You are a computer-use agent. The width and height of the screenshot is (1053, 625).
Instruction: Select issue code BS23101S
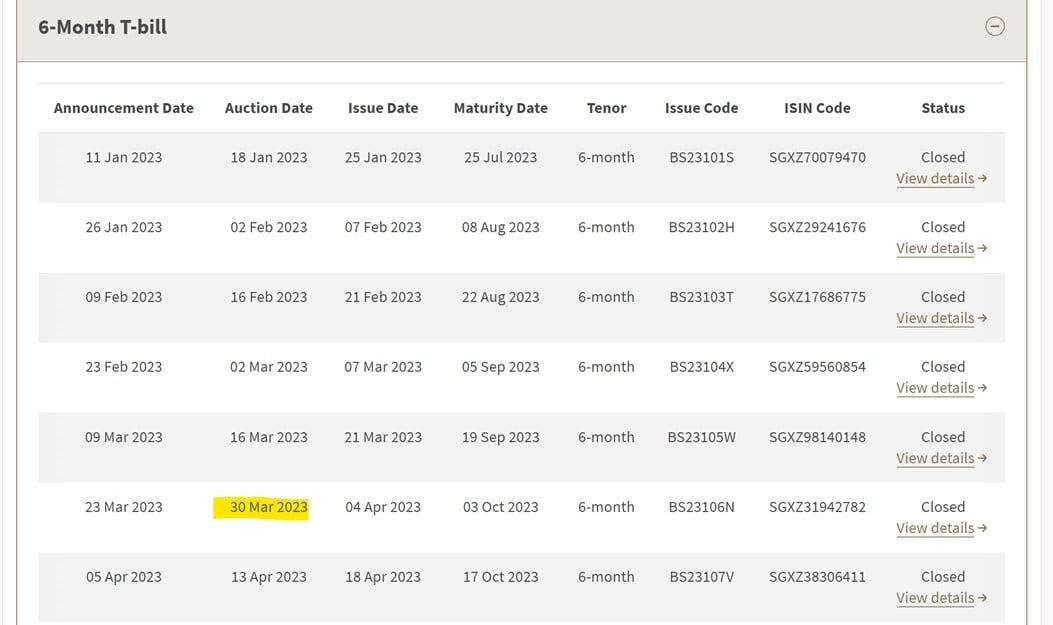(701, 158)
